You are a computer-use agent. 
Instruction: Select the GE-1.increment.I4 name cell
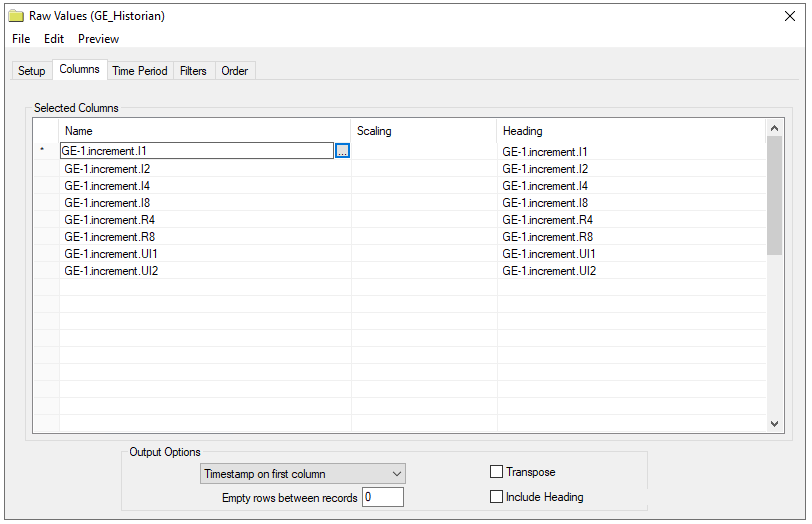205,186
